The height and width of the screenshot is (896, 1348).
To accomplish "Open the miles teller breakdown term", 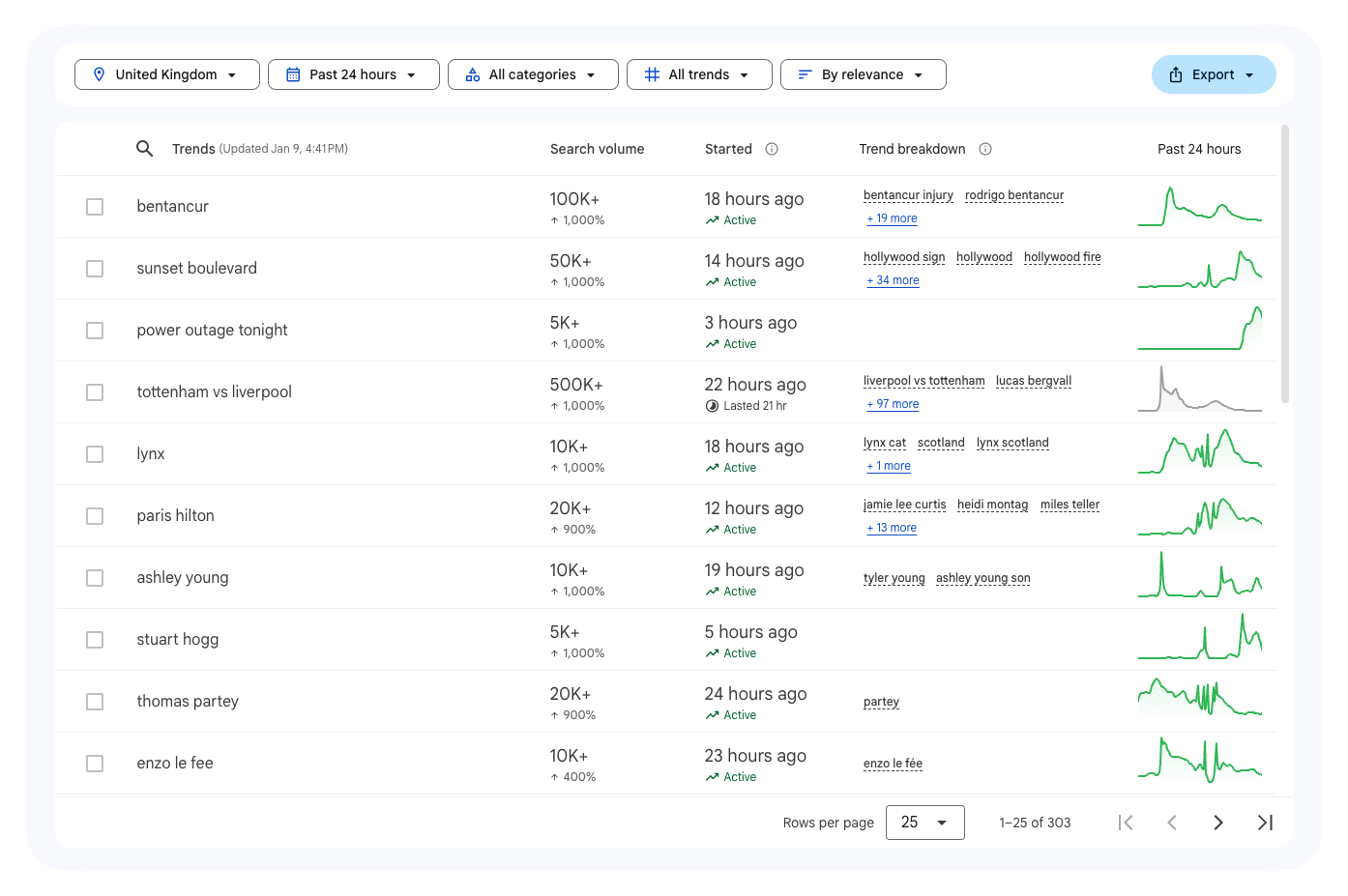I will pyautogui.click(x=1070, y=505).
